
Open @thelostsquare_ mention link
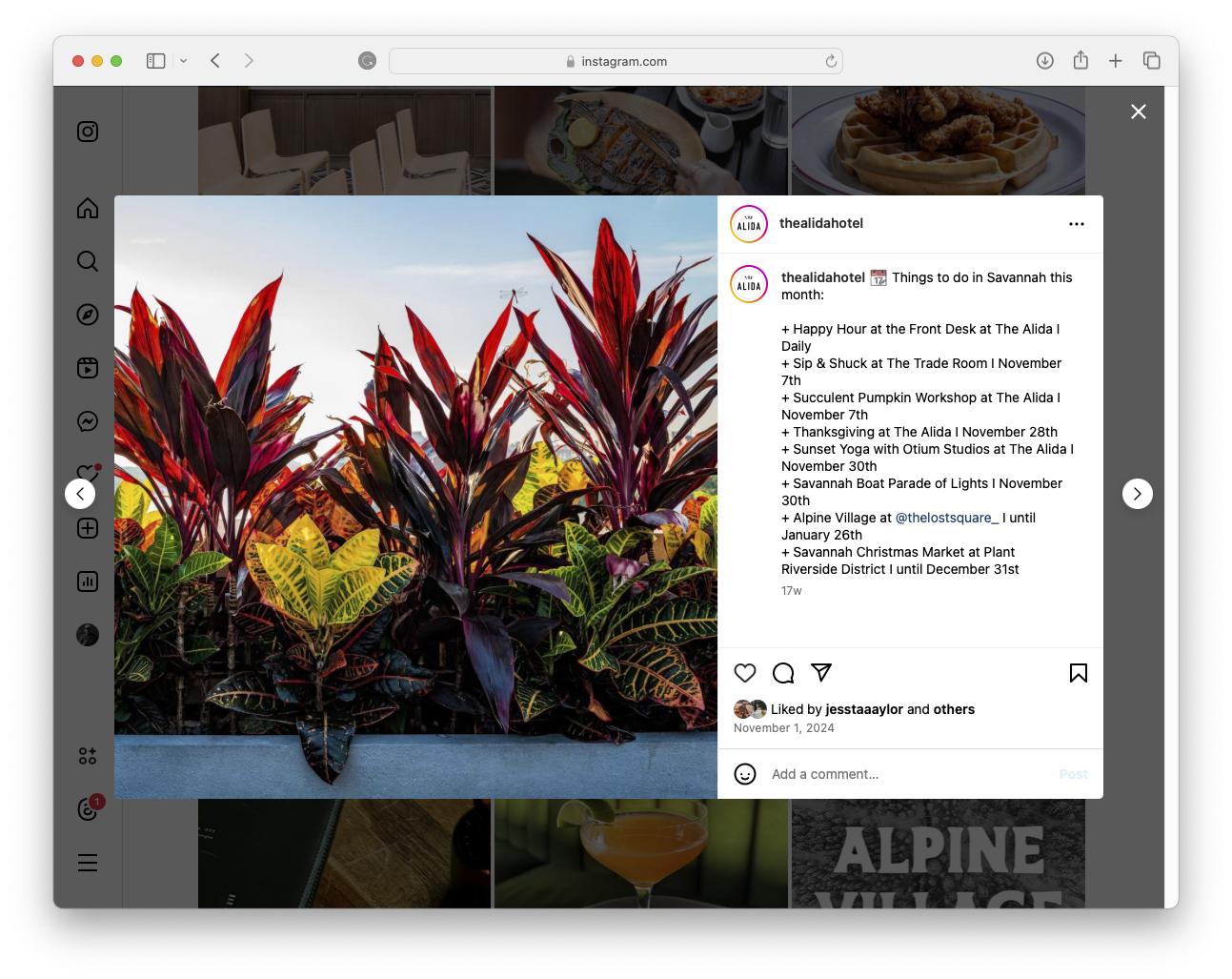(x=947, y=518)
